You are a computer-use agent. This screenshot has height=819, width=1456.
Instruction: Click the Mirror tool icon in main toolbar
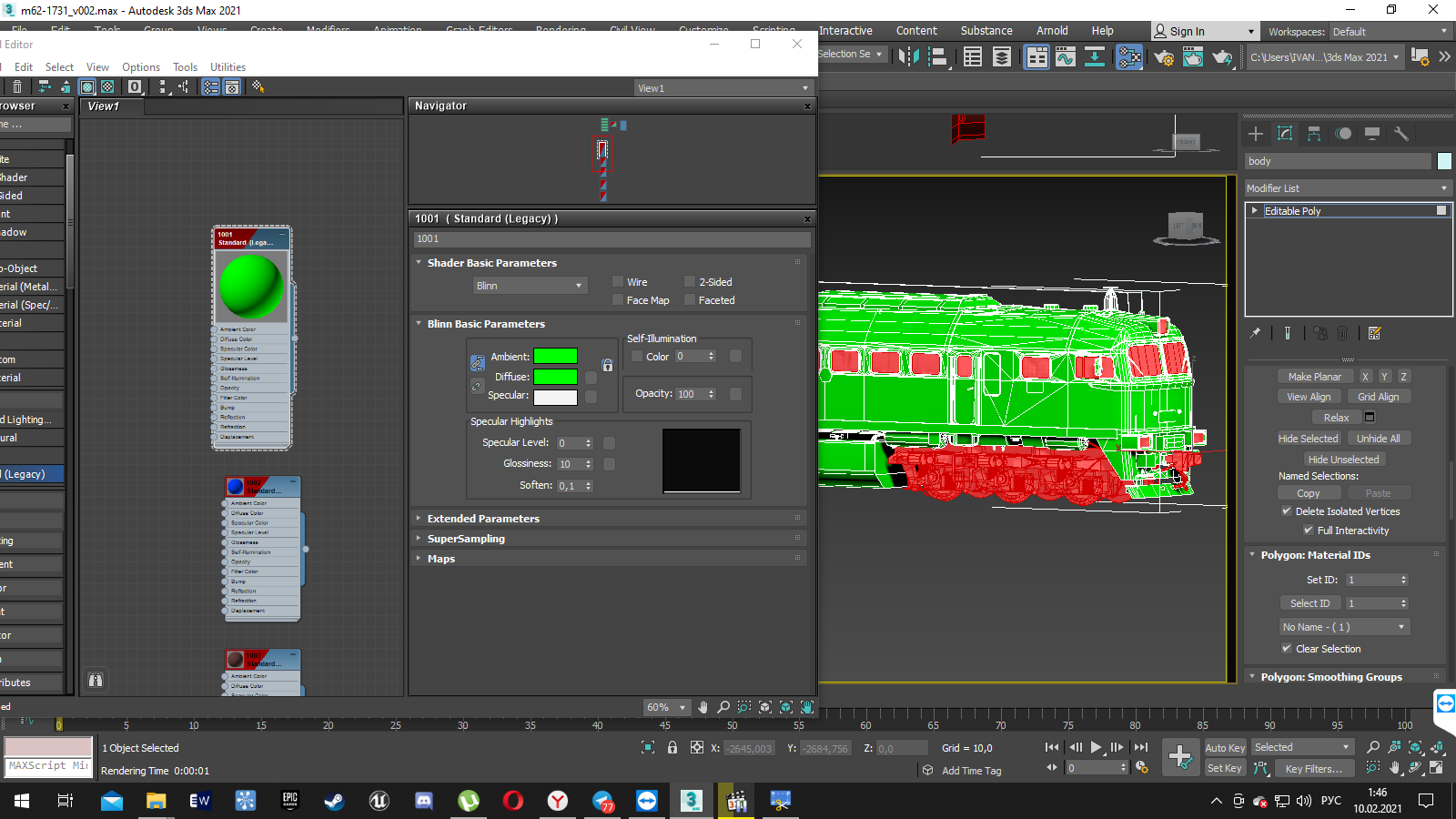(x=908, y=57)
